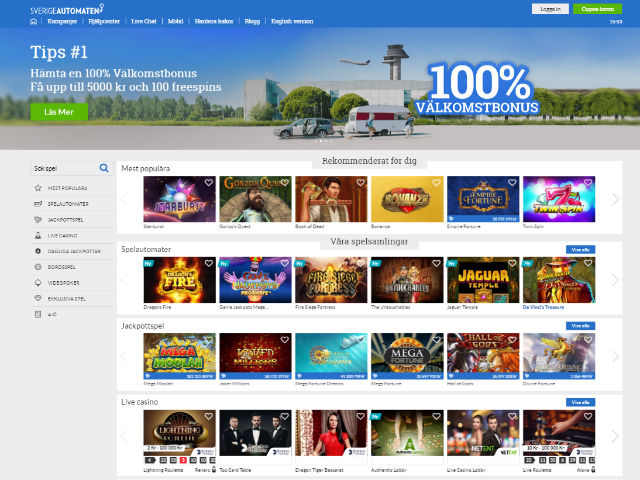Favorite Hall of Gods heart icon

click(x=512, y=340)
